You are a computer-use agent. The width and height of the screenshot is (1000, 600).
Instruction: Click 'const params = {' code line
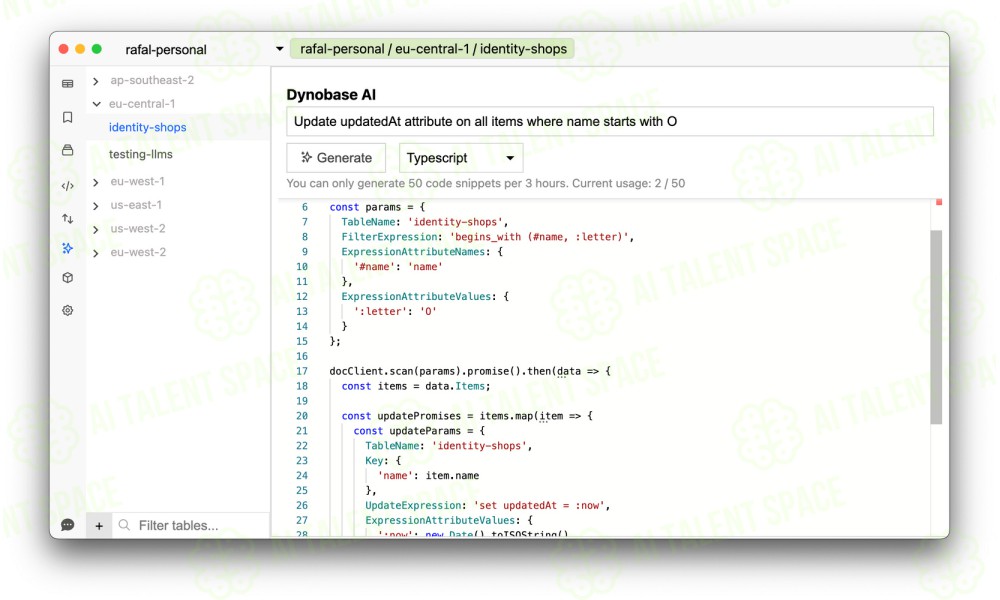(x=377, y=207)
